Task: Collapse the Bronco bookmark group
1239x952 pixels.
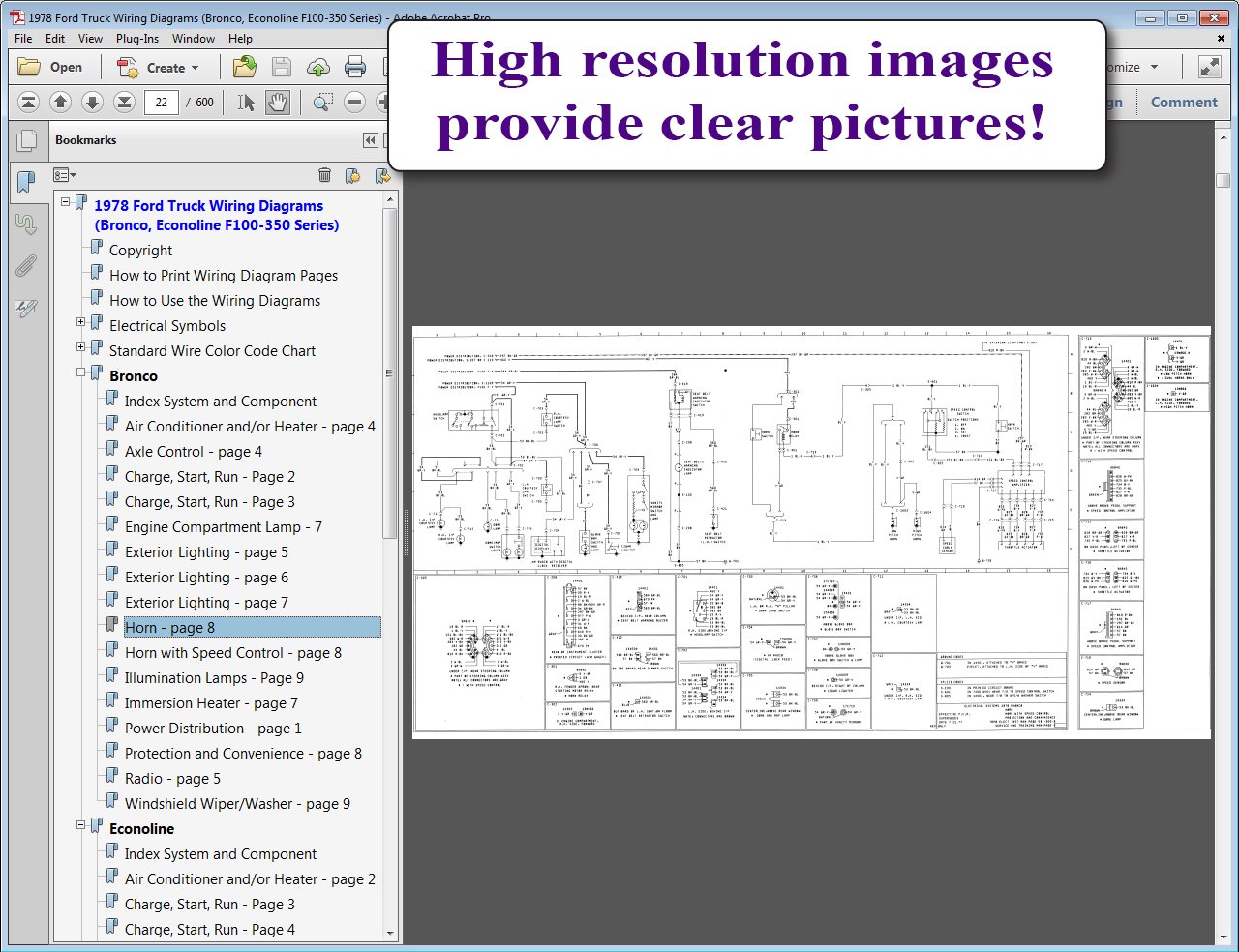Action: (x=81, y=372)
